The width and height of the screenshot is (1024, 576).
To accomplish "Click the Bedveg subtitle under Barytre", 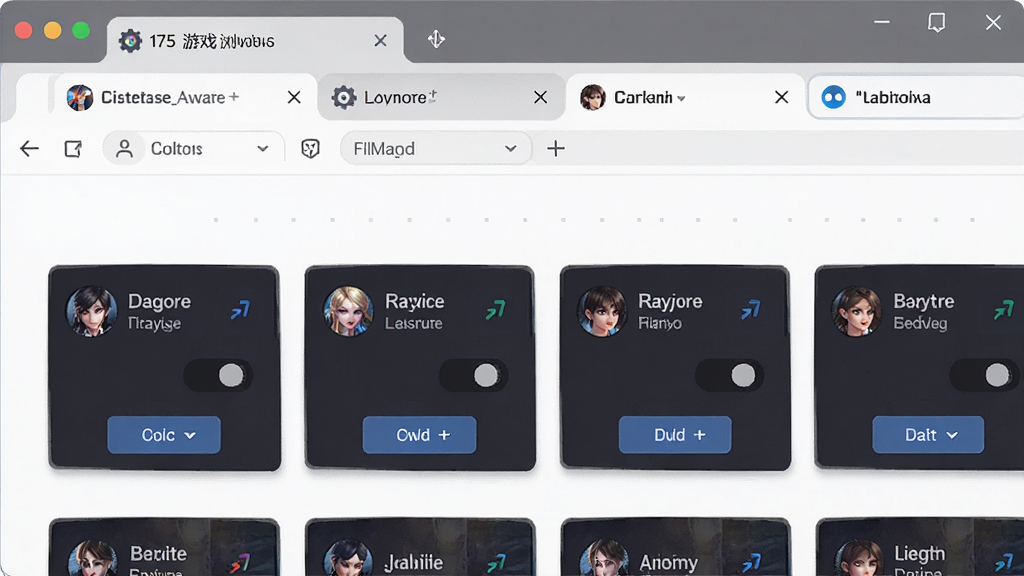I will point(920,323).
